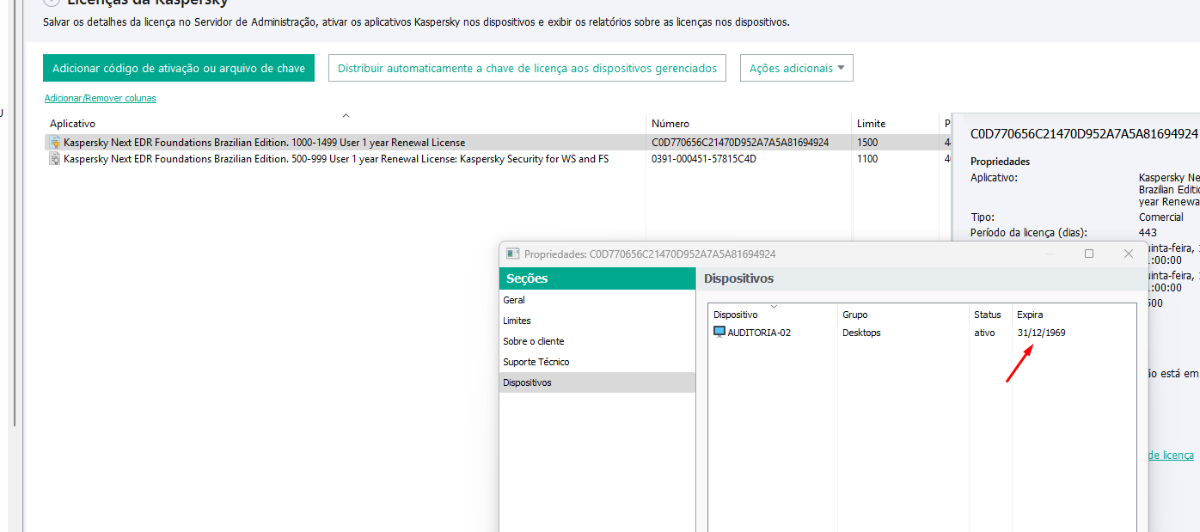Click the Número column header
Screen dimensions: 1200x532
click(x=670, y=123)
